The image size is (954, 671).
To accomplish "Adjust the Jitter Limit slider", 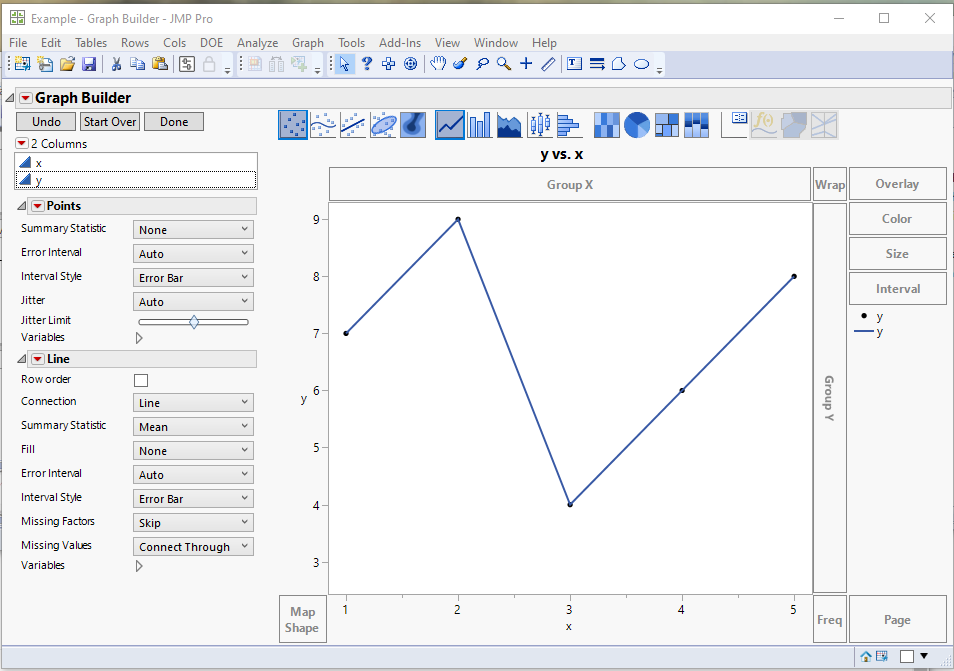I will pos(193,321).
